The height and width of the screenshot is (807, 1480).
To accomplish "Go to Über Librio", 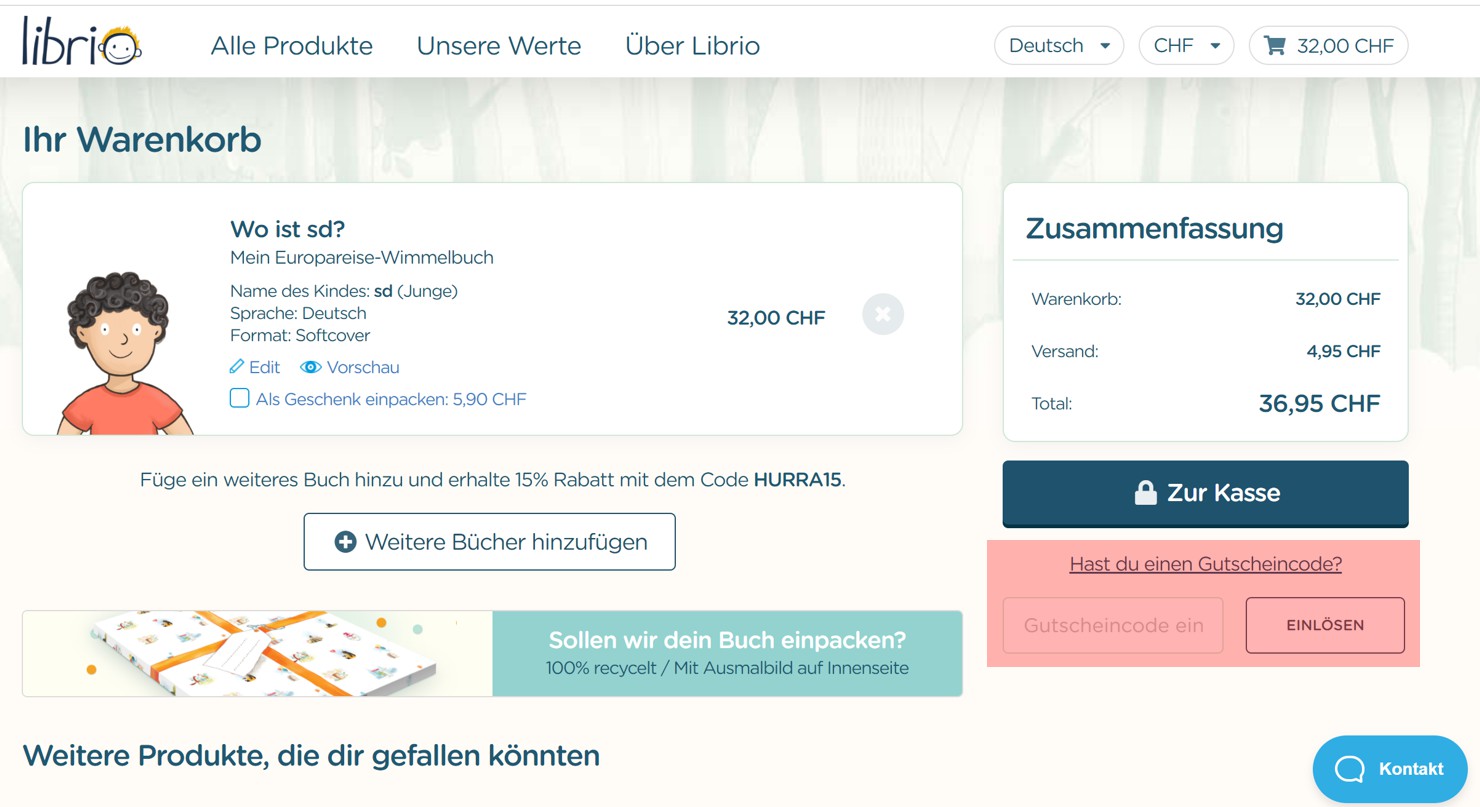I will pos(692,46).
